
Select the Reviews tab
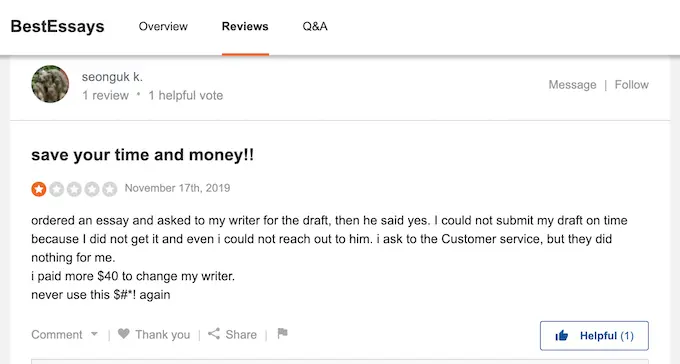click(245, 26)
